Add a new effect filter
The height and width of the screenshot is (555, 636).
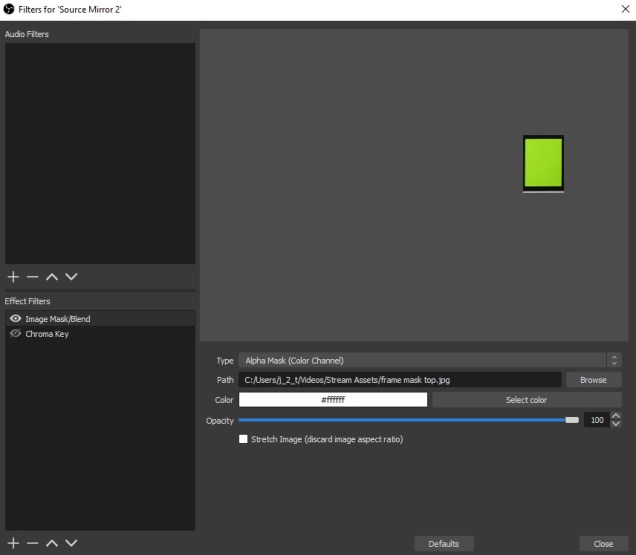(13, 543)
